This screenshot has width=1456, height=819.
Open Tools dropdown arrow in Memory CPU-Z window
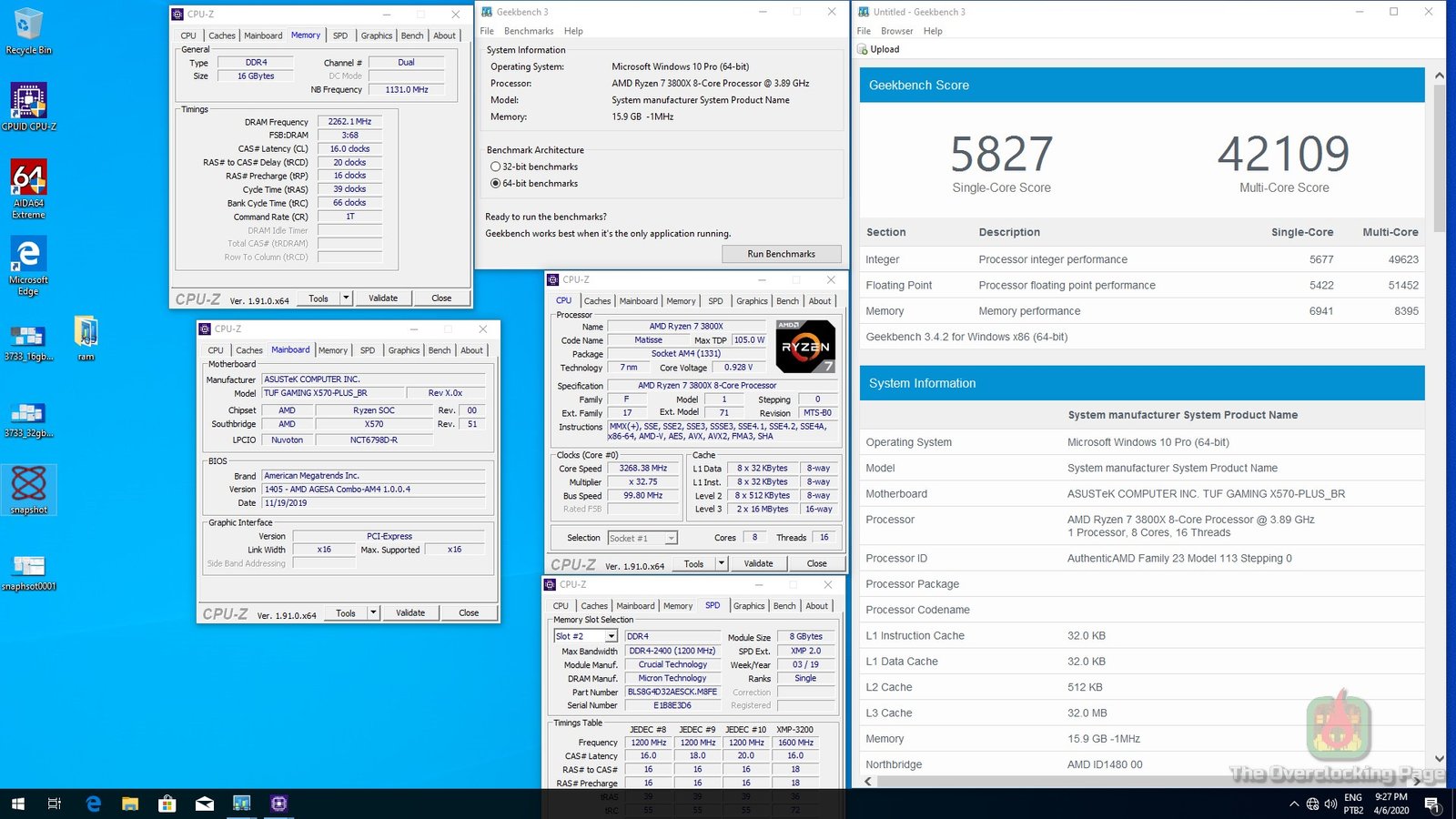(x=346, y=298)
